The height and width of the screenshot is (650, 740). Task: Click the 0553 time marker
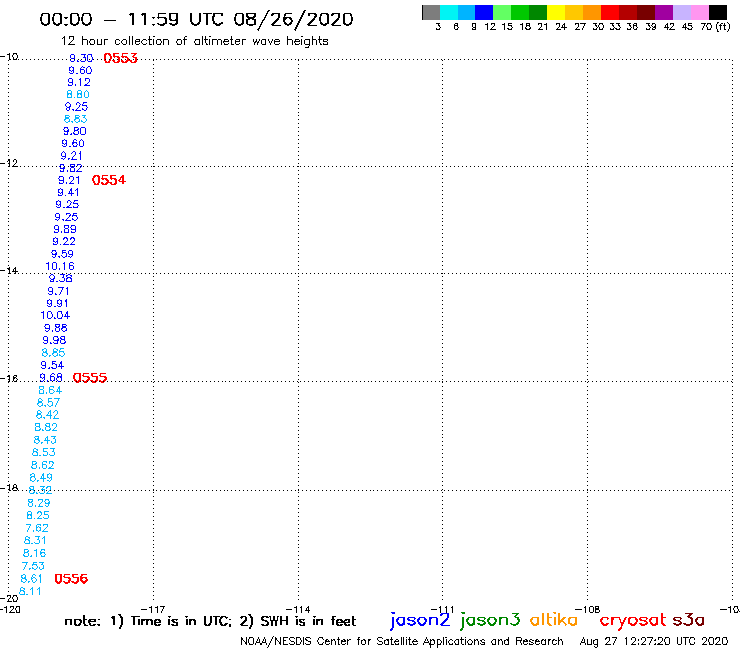coord(120,58)
